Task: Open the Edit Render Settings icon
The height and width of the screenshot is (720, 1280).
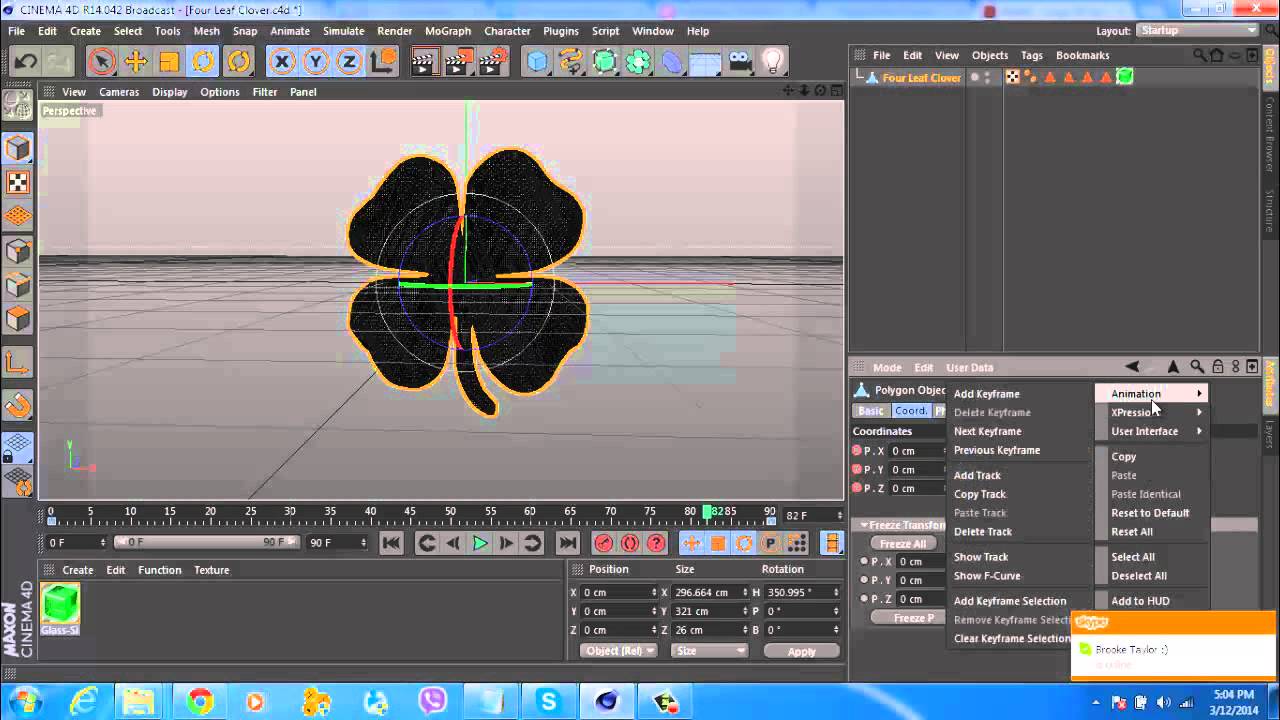Action: point(492,62)
